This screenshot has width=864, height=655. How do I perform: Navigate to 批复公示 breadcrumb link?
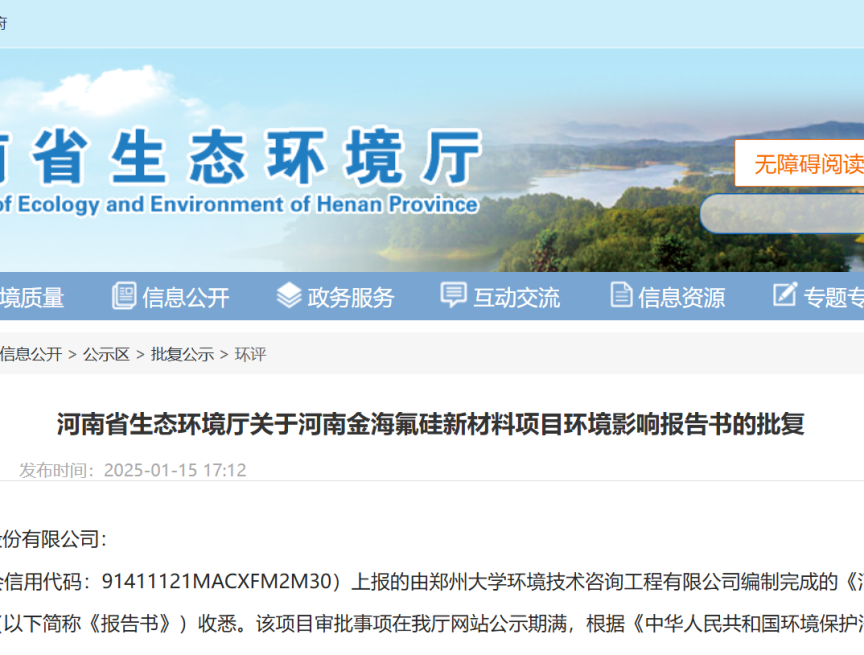tap(182, 354)
